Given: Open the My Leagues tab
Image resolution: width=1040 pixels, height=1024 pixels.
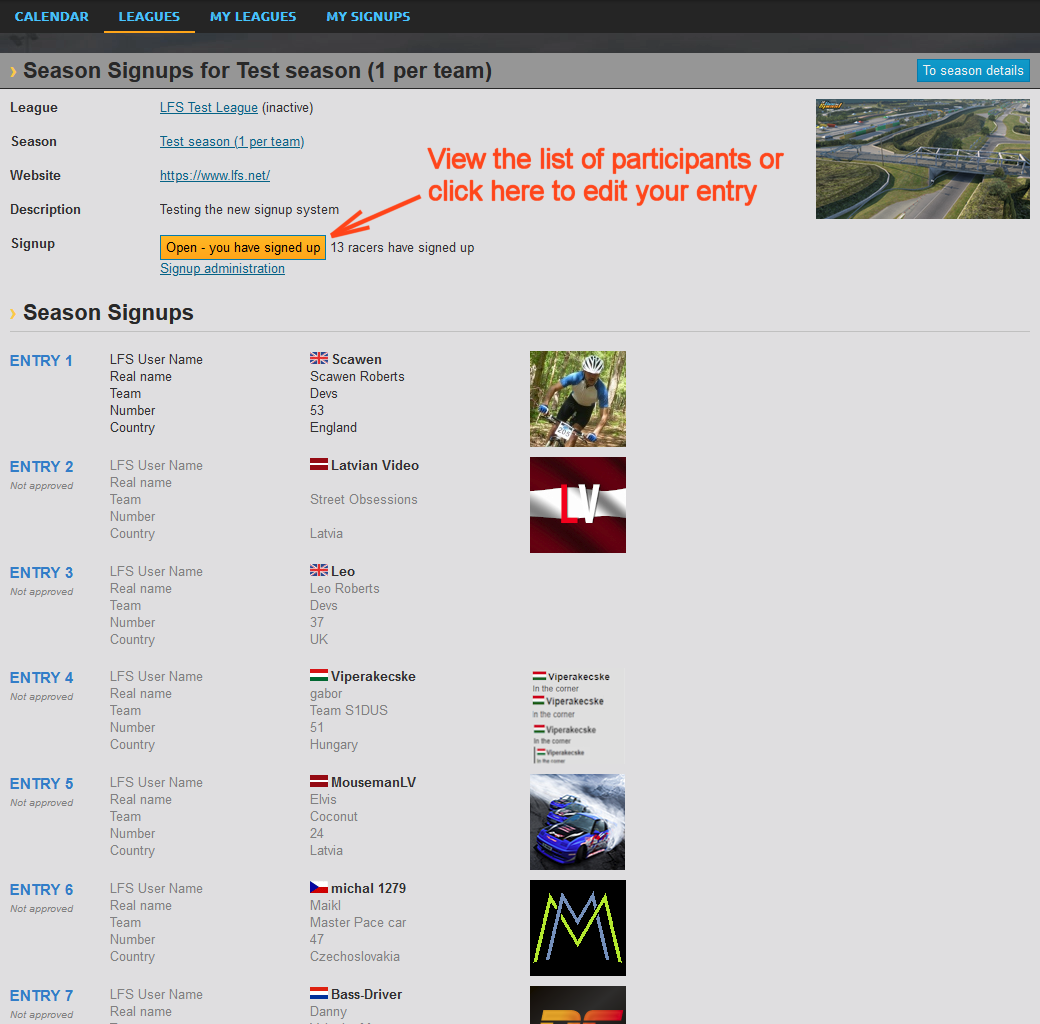Looking at the screenshot, I should tap(253, 17).
